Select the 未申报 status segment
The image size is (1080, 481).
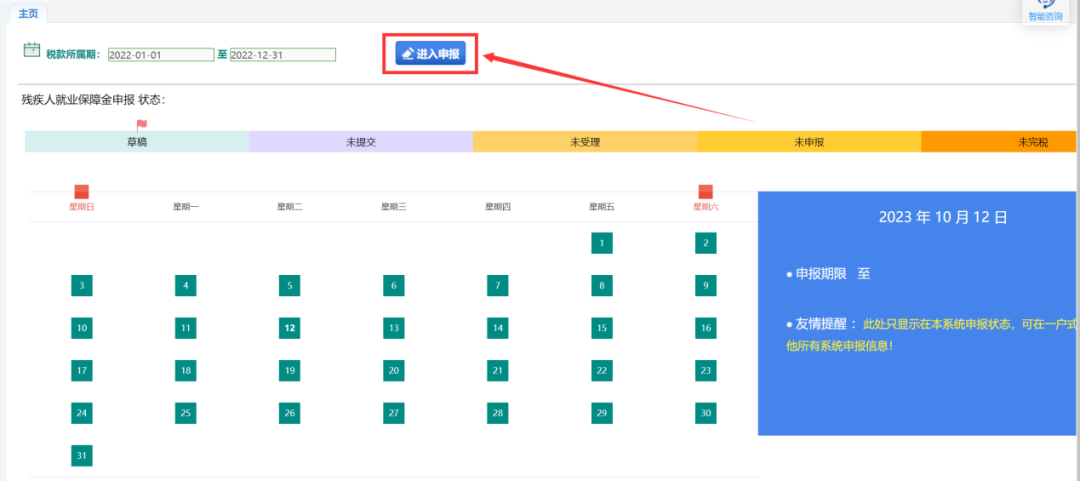[x=809, y=142]
